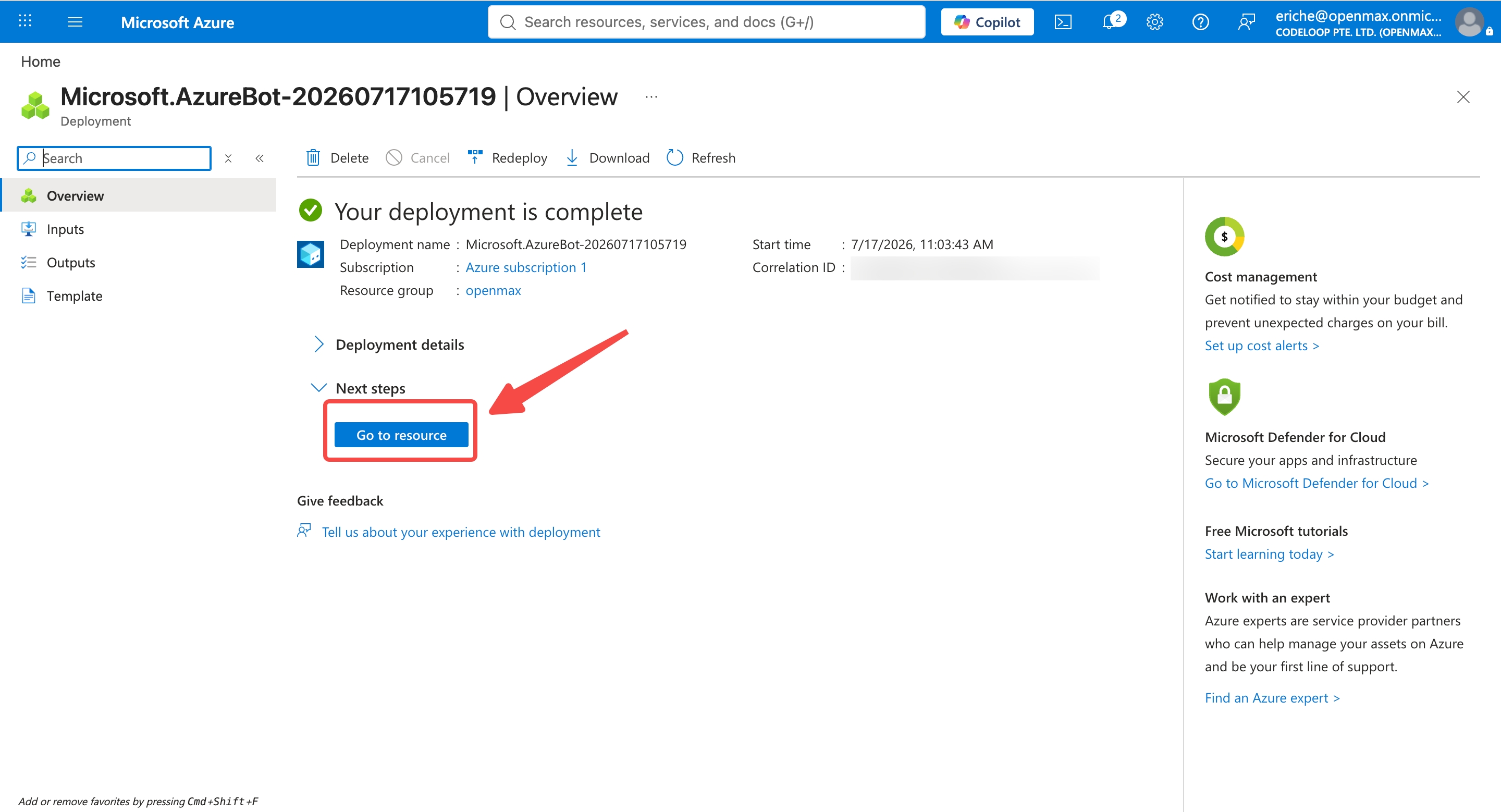Click the deployment success green checkmark icon
1501x812 pixels.
click(311, 211)
